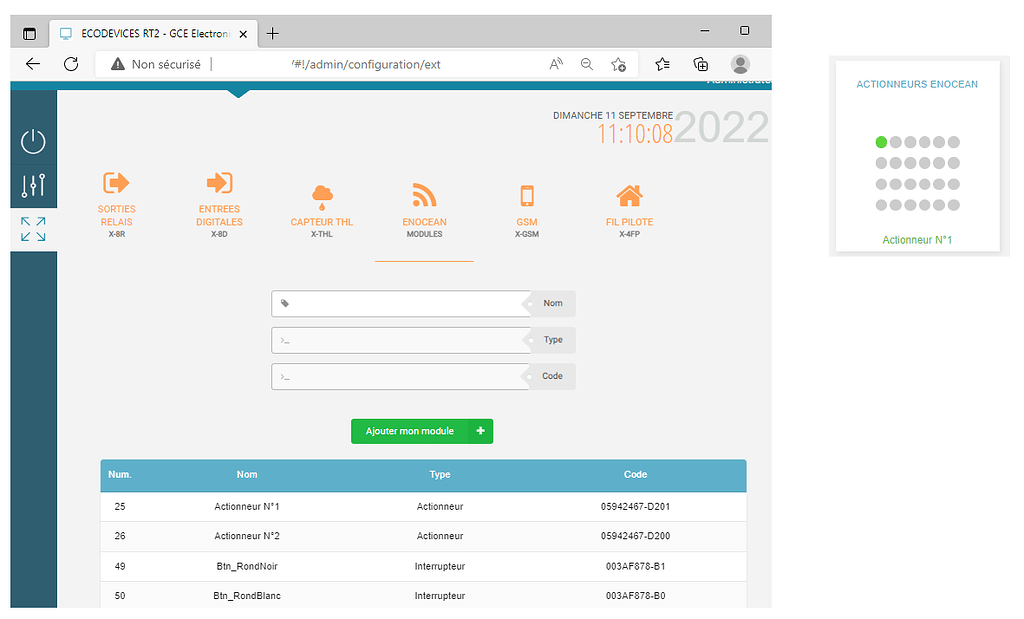Viewport: 1024px width, 619px height.
Task: Click the Nom input field
Action: pyautogui.click(x=400, y=304)
